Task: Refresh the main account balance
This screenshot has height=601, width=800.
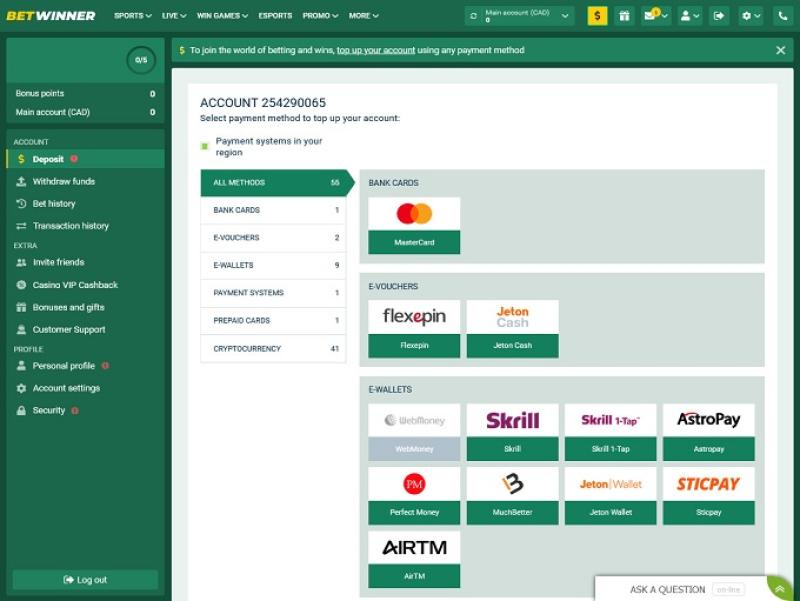Action: [473, 16]
